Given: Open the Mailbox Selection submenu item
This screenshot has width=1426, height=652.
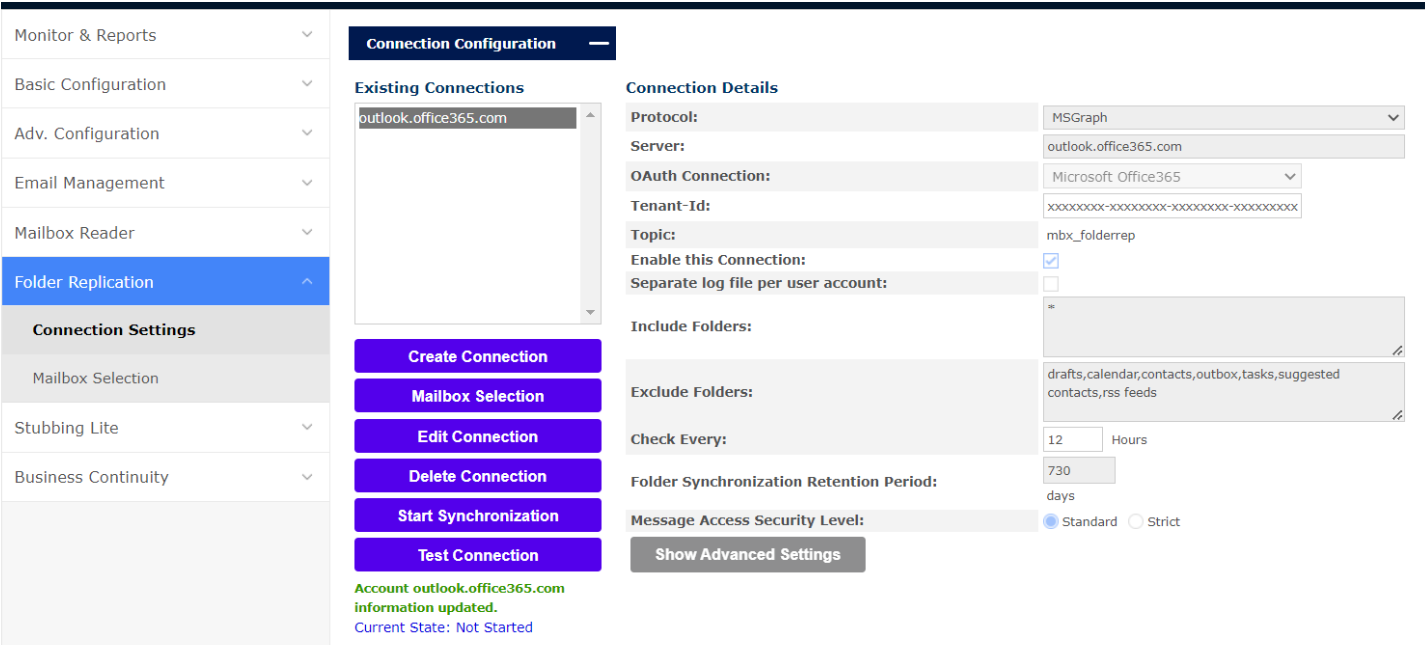Looking at the screenshot, I should [x=96, y=378].
